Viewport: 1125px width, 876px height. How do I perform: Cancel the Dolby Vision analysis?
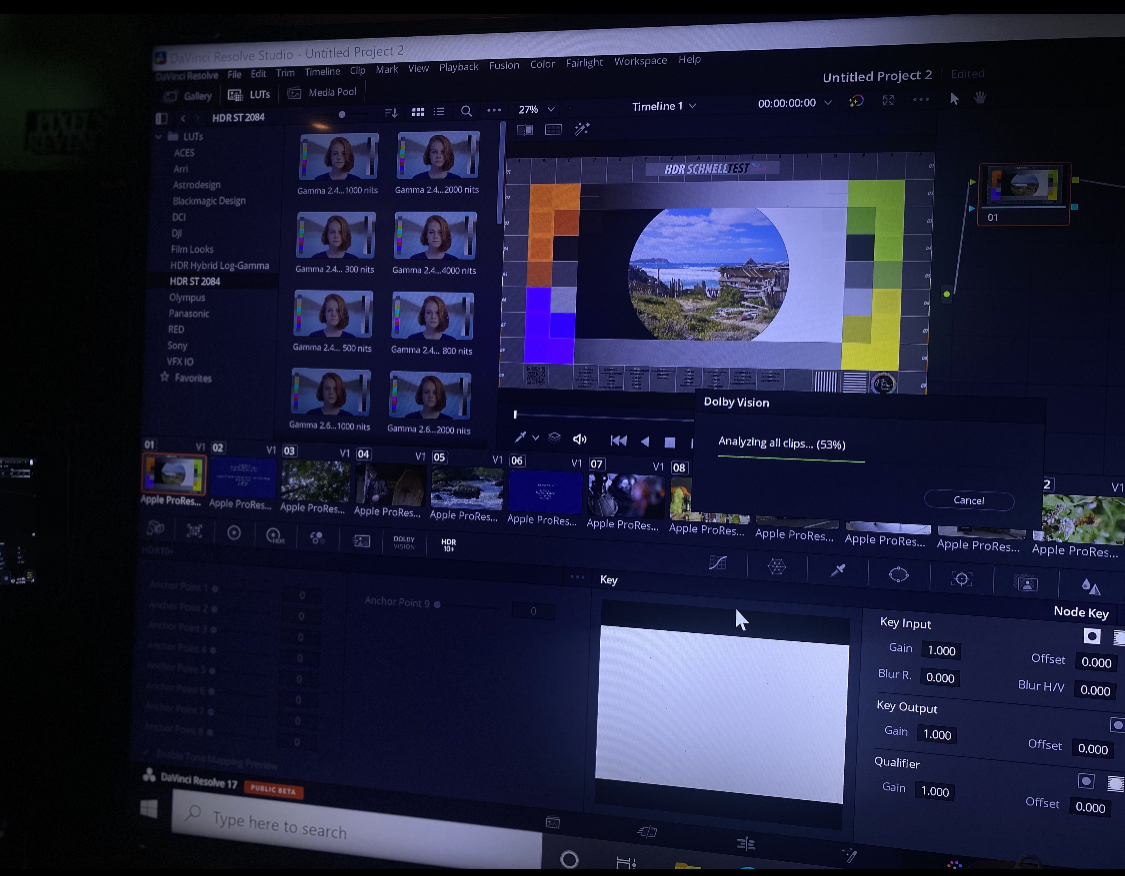969,500
